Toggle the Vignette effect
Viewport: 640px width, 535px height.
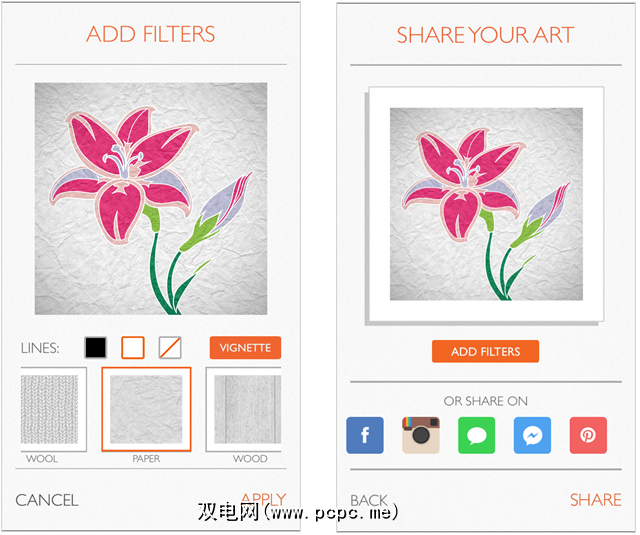pyautogui.click(x=247, y=349)
